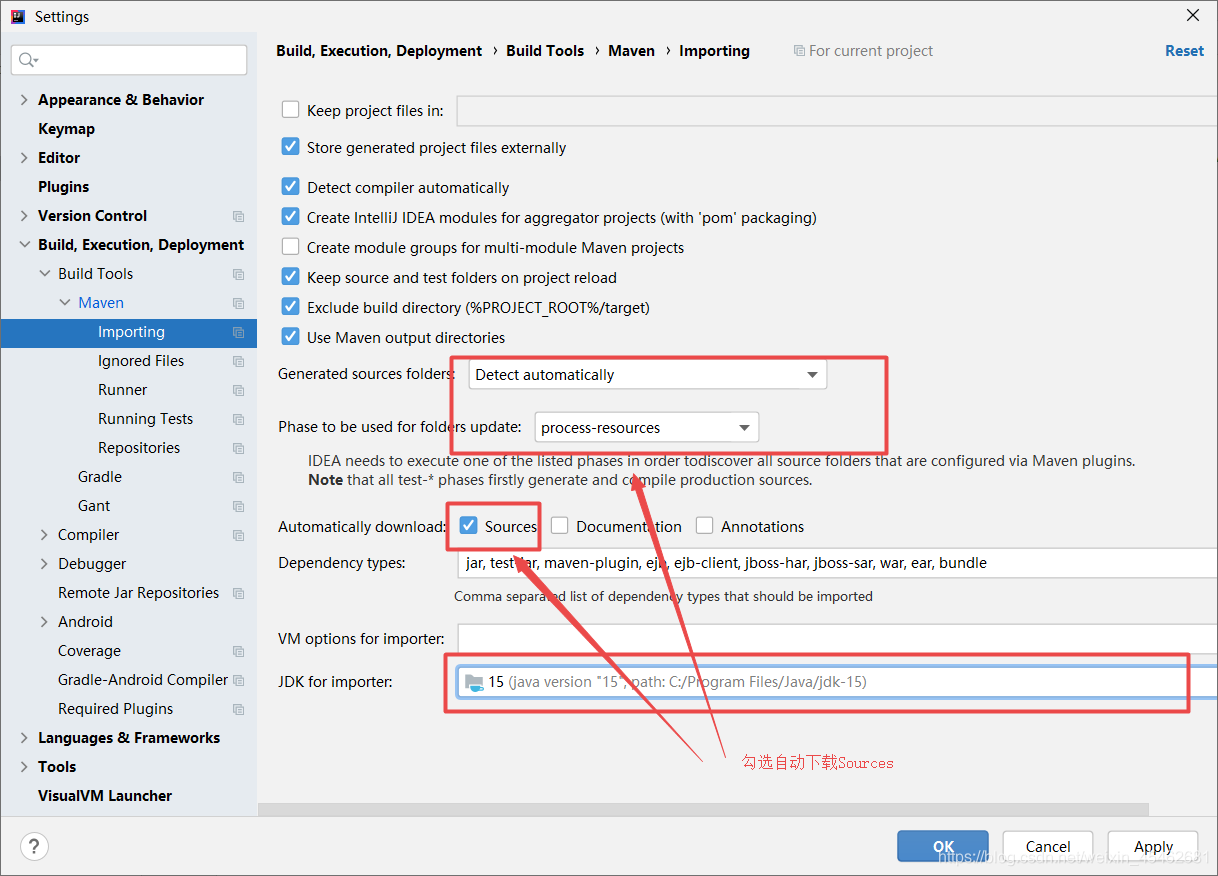Select Keymap in settings tree
The image size is (1218, 876).
pyautogui.click(x=66, y=129)
